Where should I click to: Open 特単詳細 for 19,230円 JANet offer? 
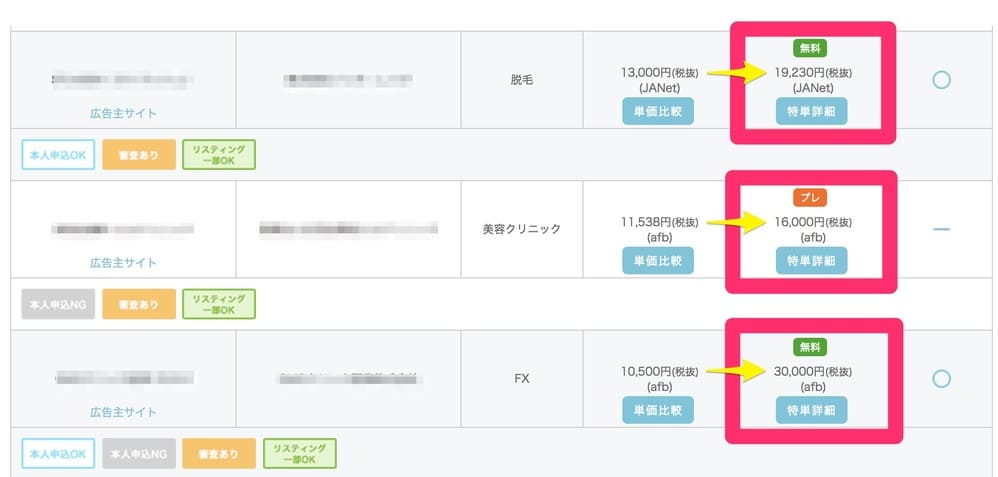812,111
